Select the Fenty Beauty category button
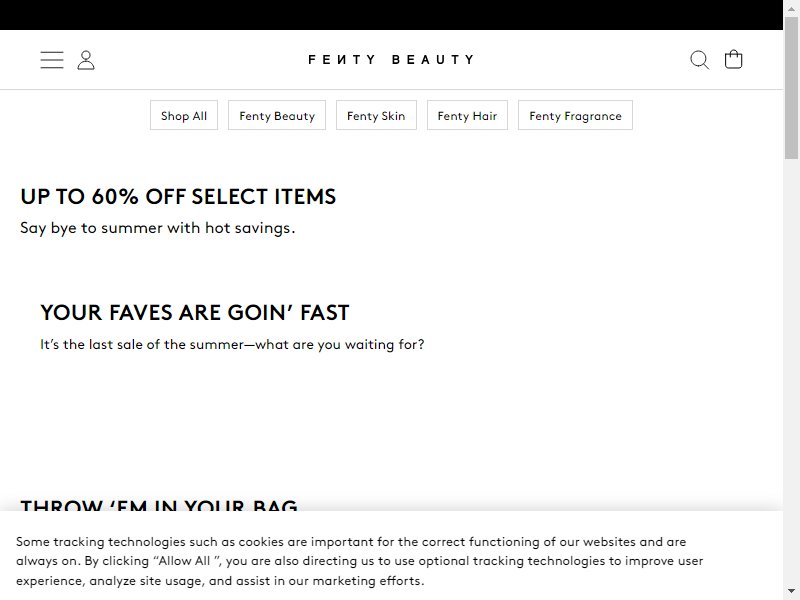Viewport: 800px width, 600px height. pos(277,115)
